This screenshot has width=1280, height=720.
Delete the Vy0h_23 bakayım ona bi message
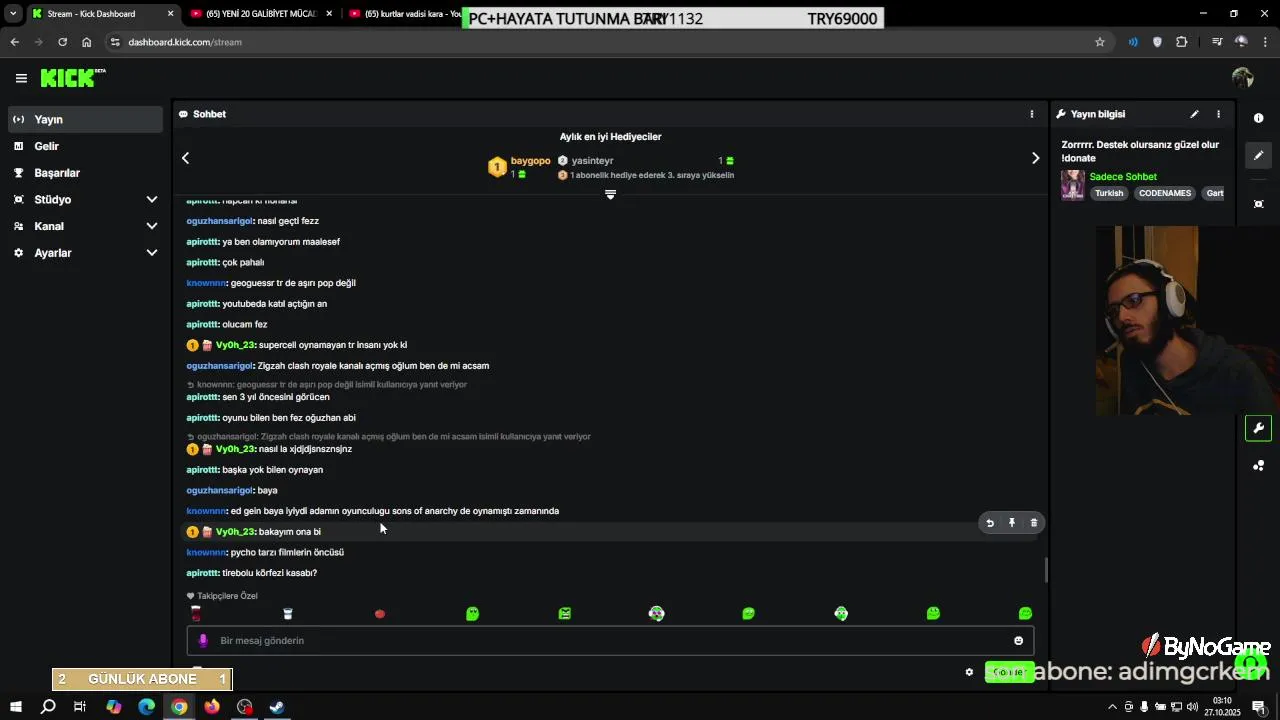[x=1034, y=523]
